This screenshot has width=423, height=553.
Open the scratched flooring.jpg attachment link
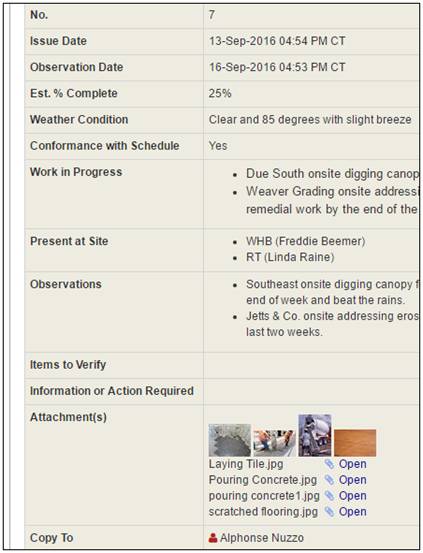click(x=352, y=512)
